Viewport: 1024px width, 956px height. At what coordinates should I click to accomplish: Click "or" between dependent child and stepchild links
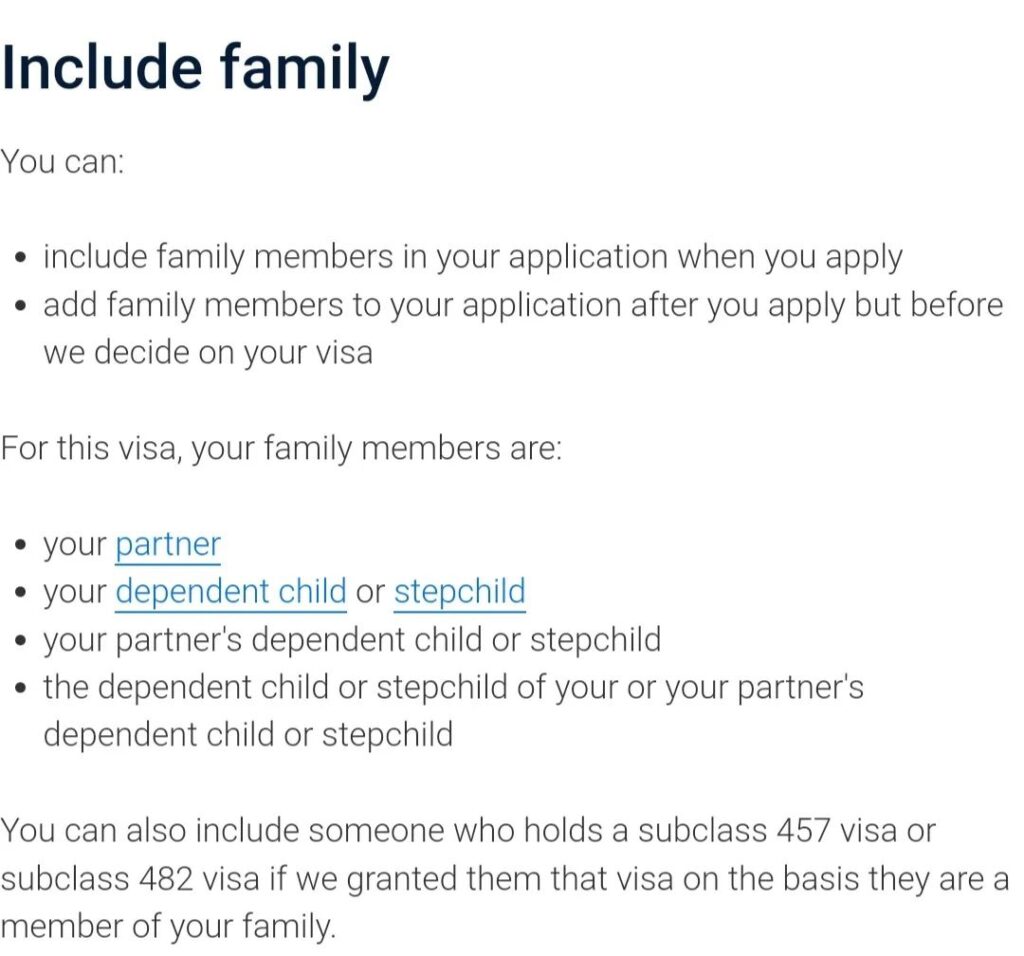(370, 592)
